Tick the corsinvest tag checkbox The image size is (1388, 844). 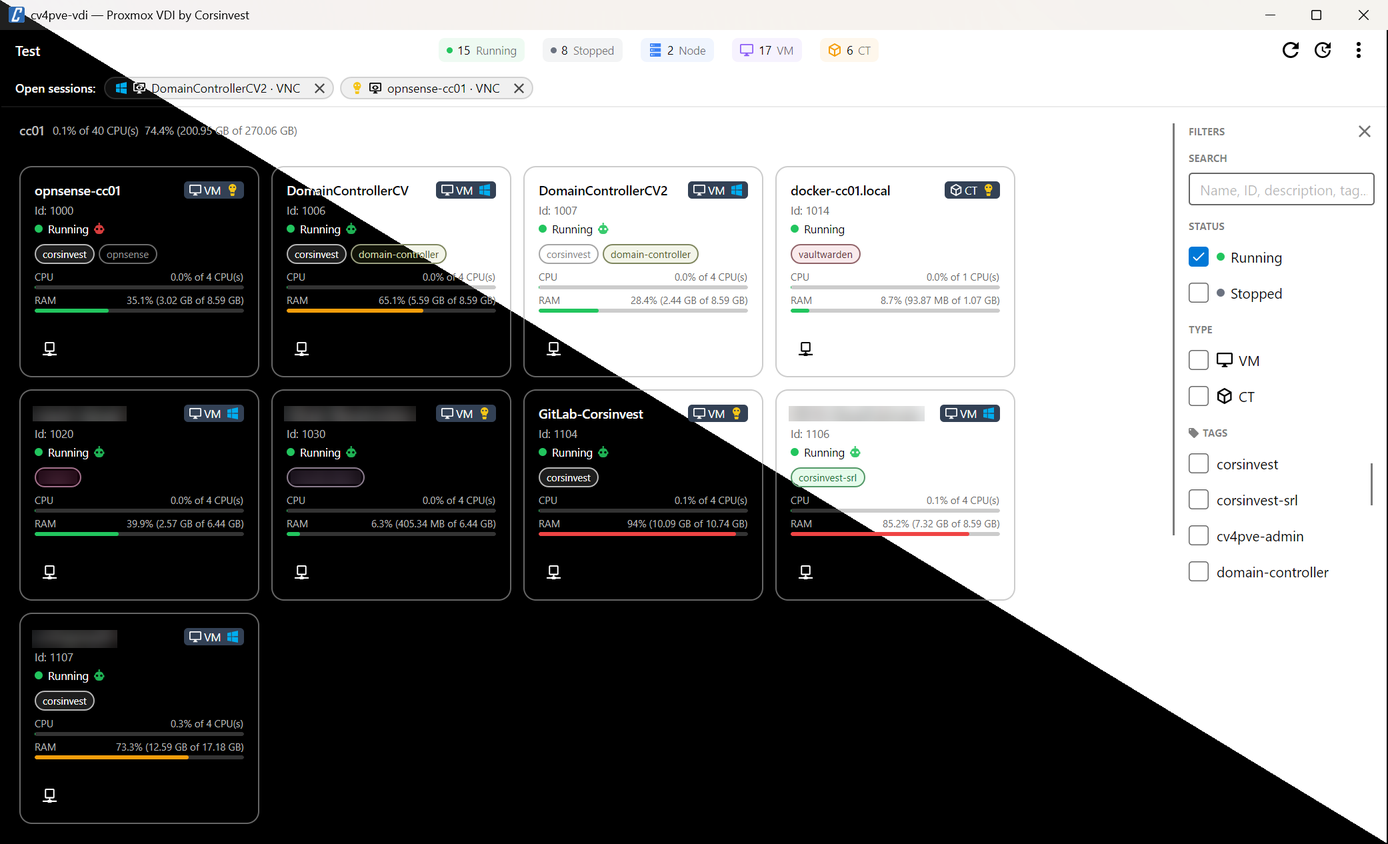tap(1198, 464)
